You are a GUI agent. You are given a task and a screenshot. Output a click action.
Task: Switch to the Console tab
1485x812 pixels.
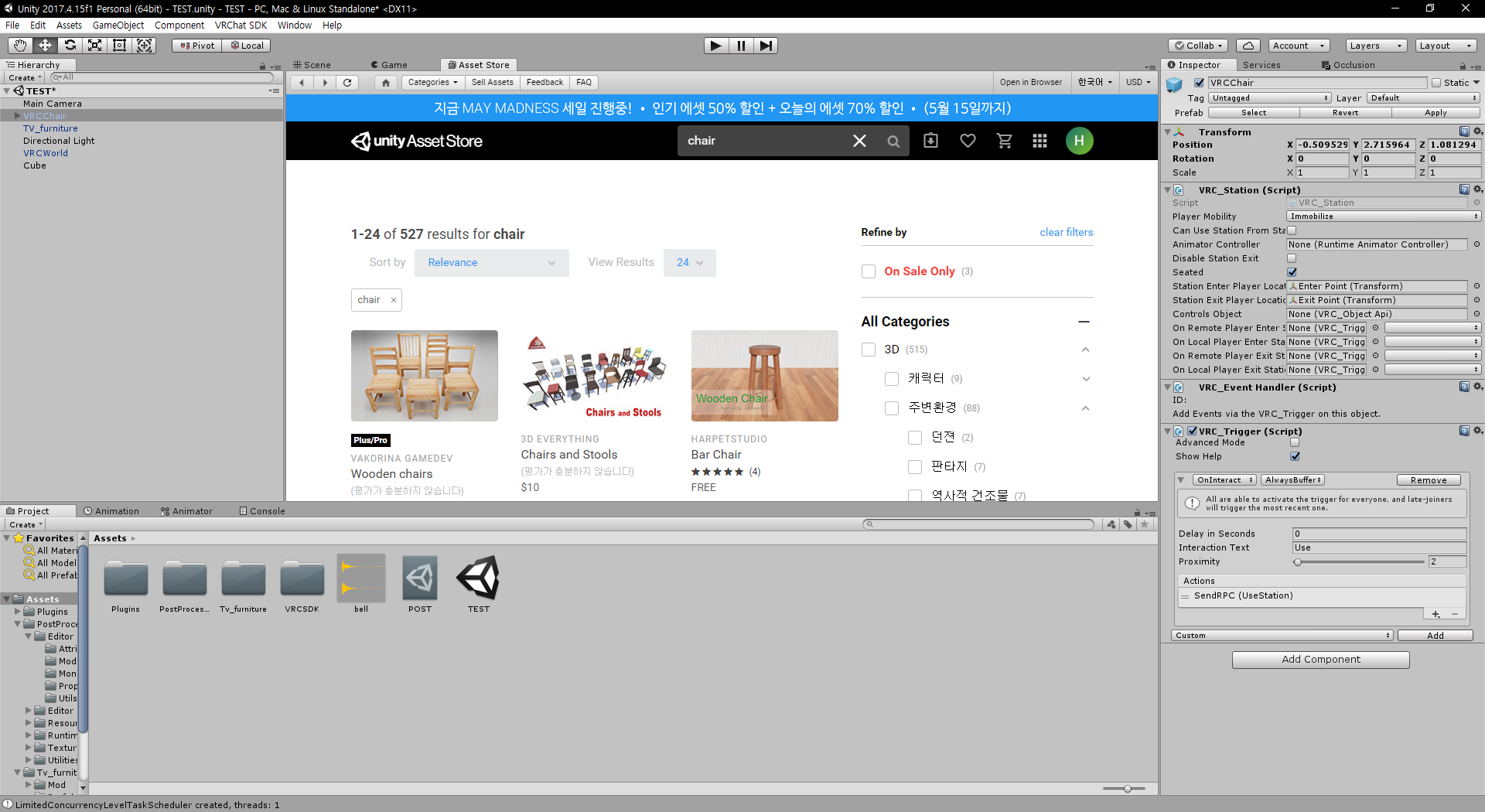(x=262, y=511)
